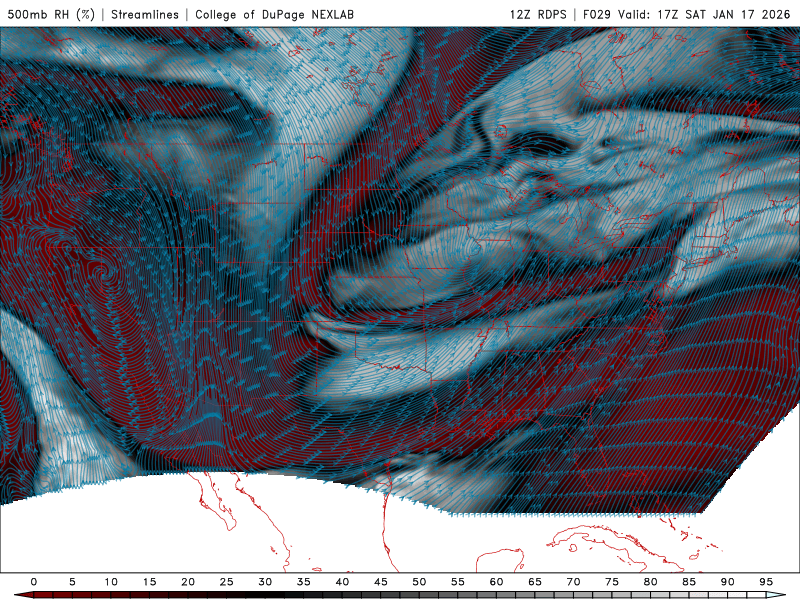Click the 85 value on the color scale

click(x=689, y=582)
